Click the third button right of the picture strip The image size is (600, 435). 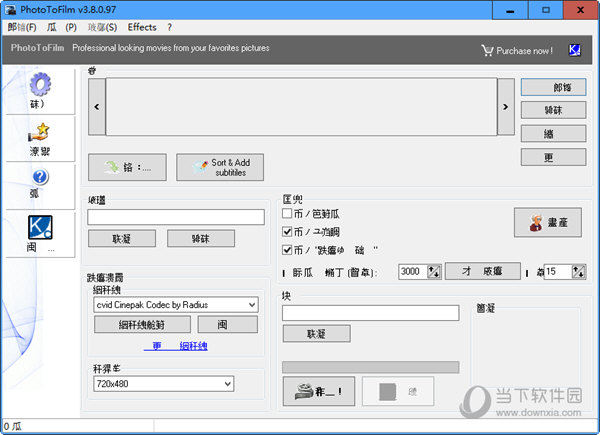(x=553, y=134)
